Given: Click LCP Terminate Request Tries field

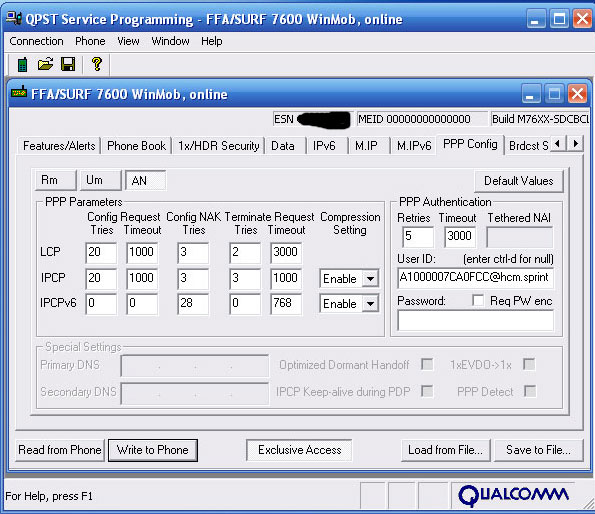Looking at the screenshot, I should 245,253.
